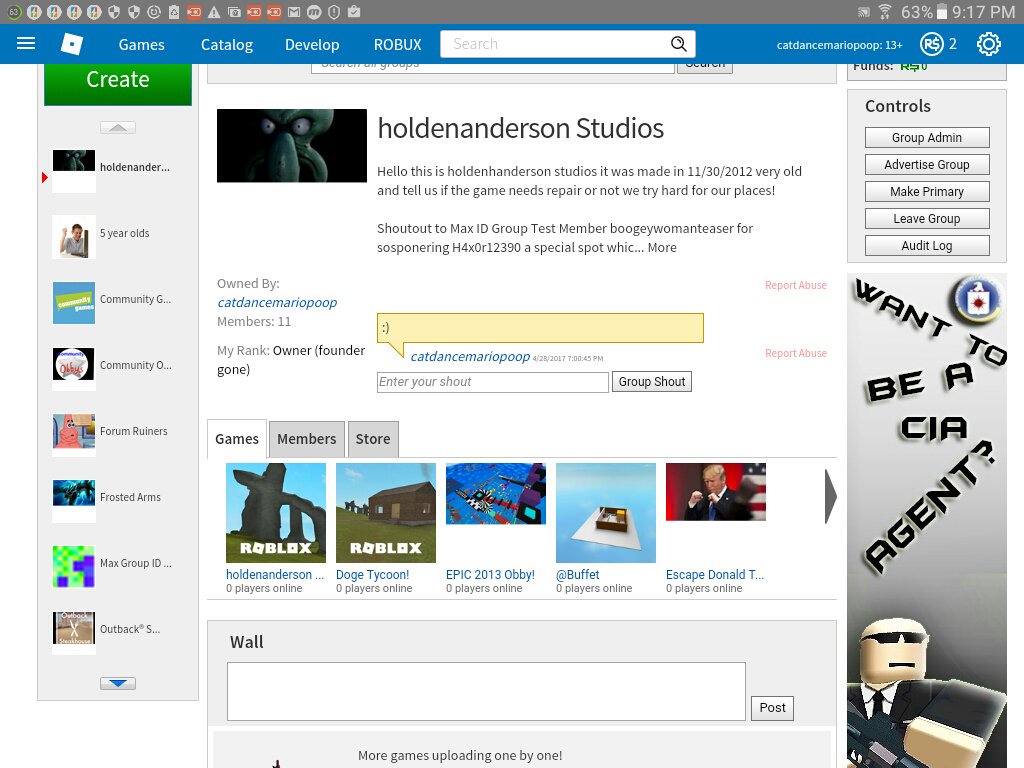1024x768 pixels.
Task: Click the Group Shout button
Action: 652,382
